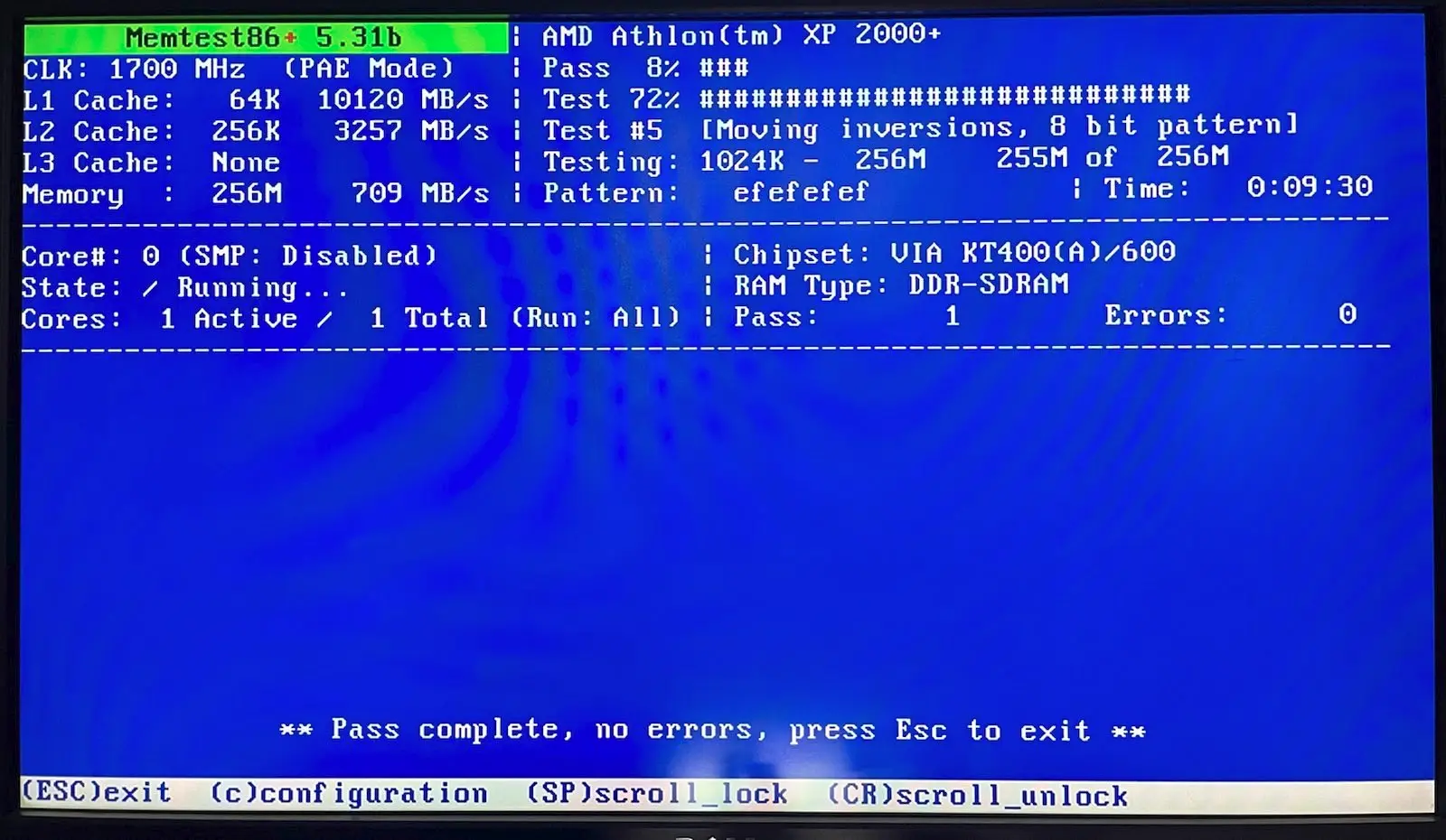Click the Pattern value efefefef
Screen dimensions: 1446x840
pos(801,191)
